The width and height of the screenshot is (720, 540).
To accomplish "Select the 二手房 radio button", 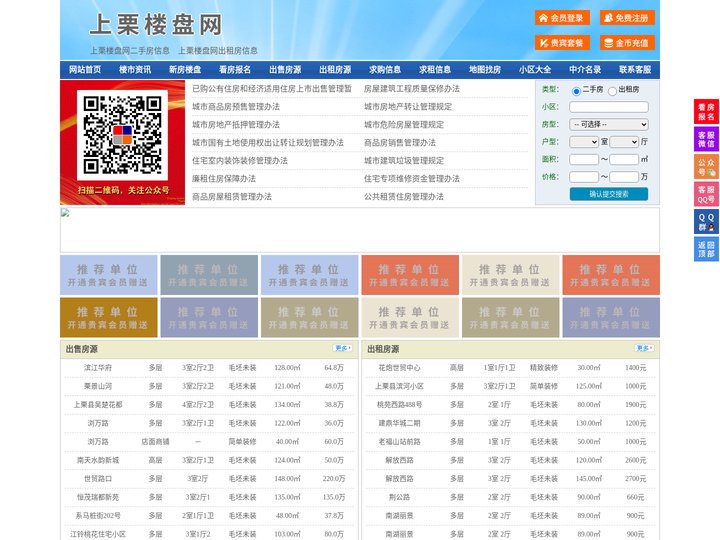I will [576, 91].
